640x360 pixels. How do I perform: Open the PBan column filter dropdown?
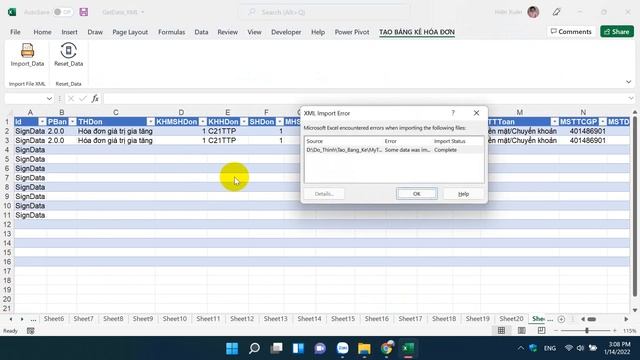click(72, 122)
